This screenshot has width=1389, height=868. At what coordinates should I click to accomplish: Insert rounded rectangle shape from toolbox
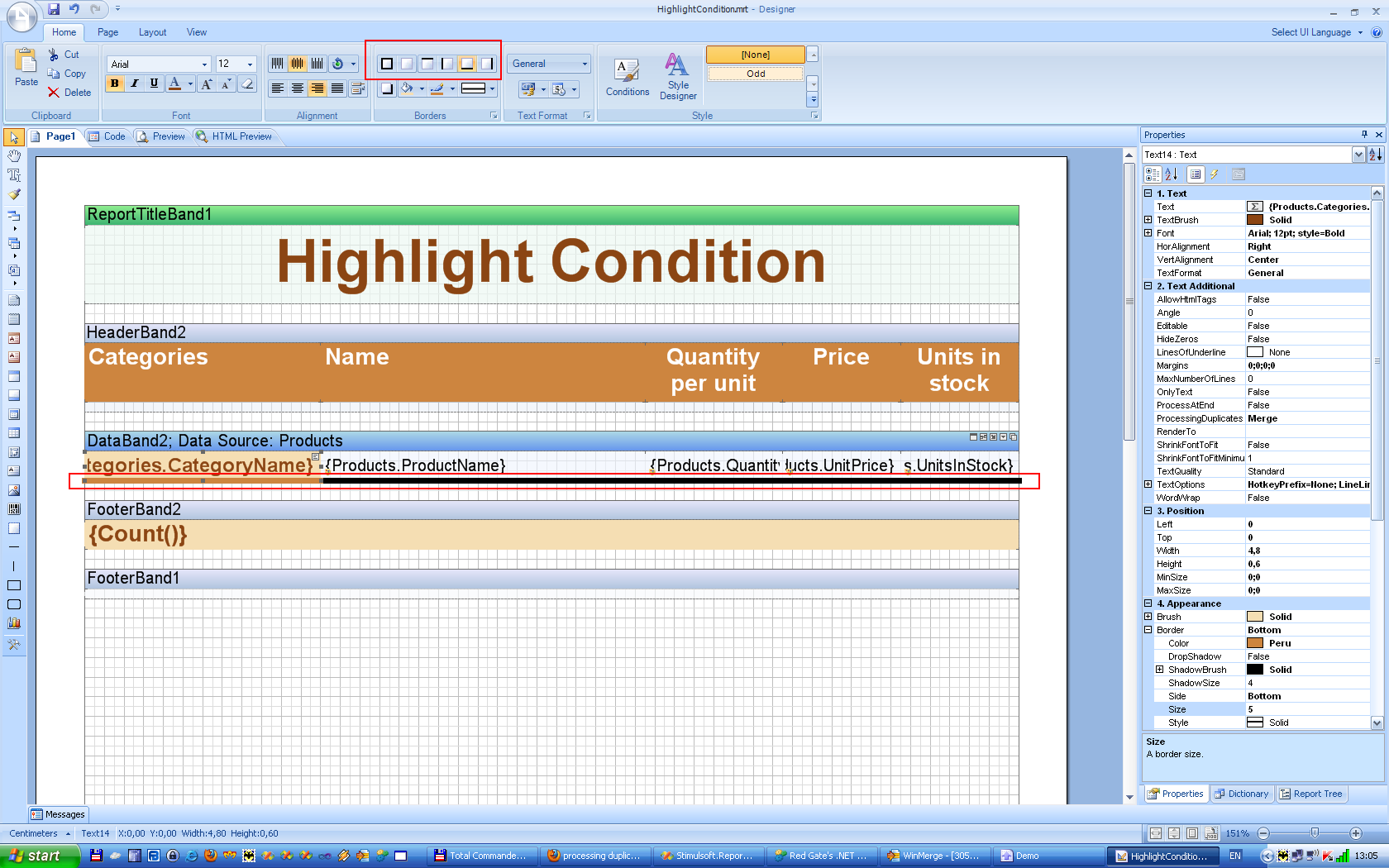pos(14,604)
